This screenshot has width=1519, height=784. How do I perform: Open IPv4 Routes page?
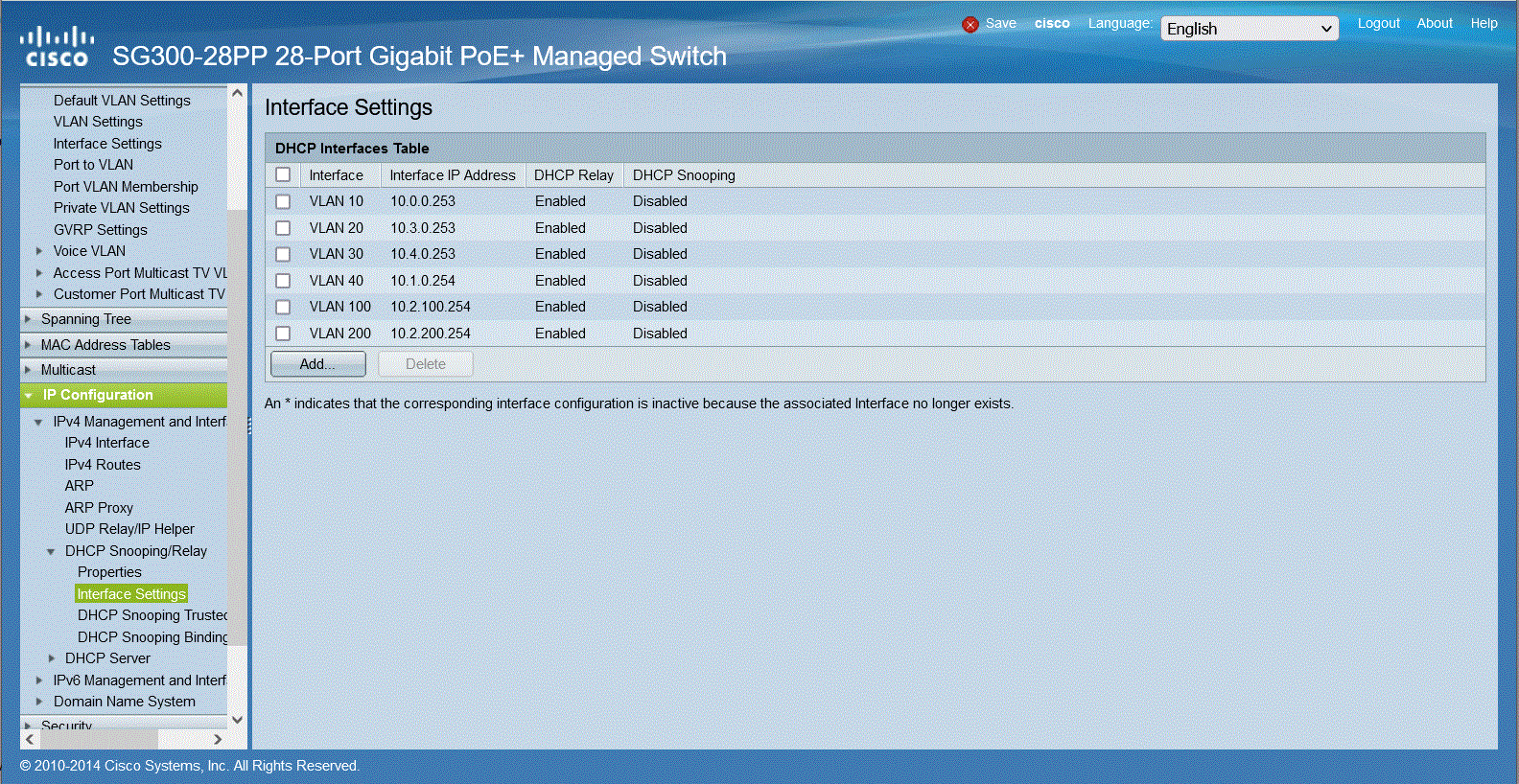[103, 465]
